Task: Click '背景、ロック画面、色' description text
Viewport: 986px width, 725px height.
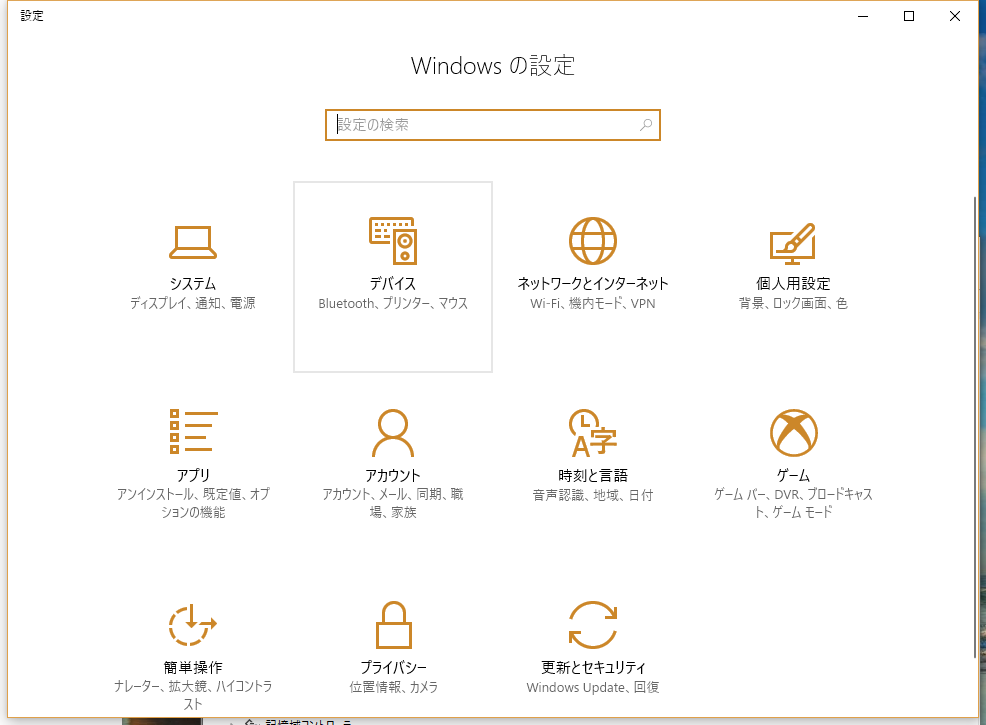Action: [x=794, y=303]
